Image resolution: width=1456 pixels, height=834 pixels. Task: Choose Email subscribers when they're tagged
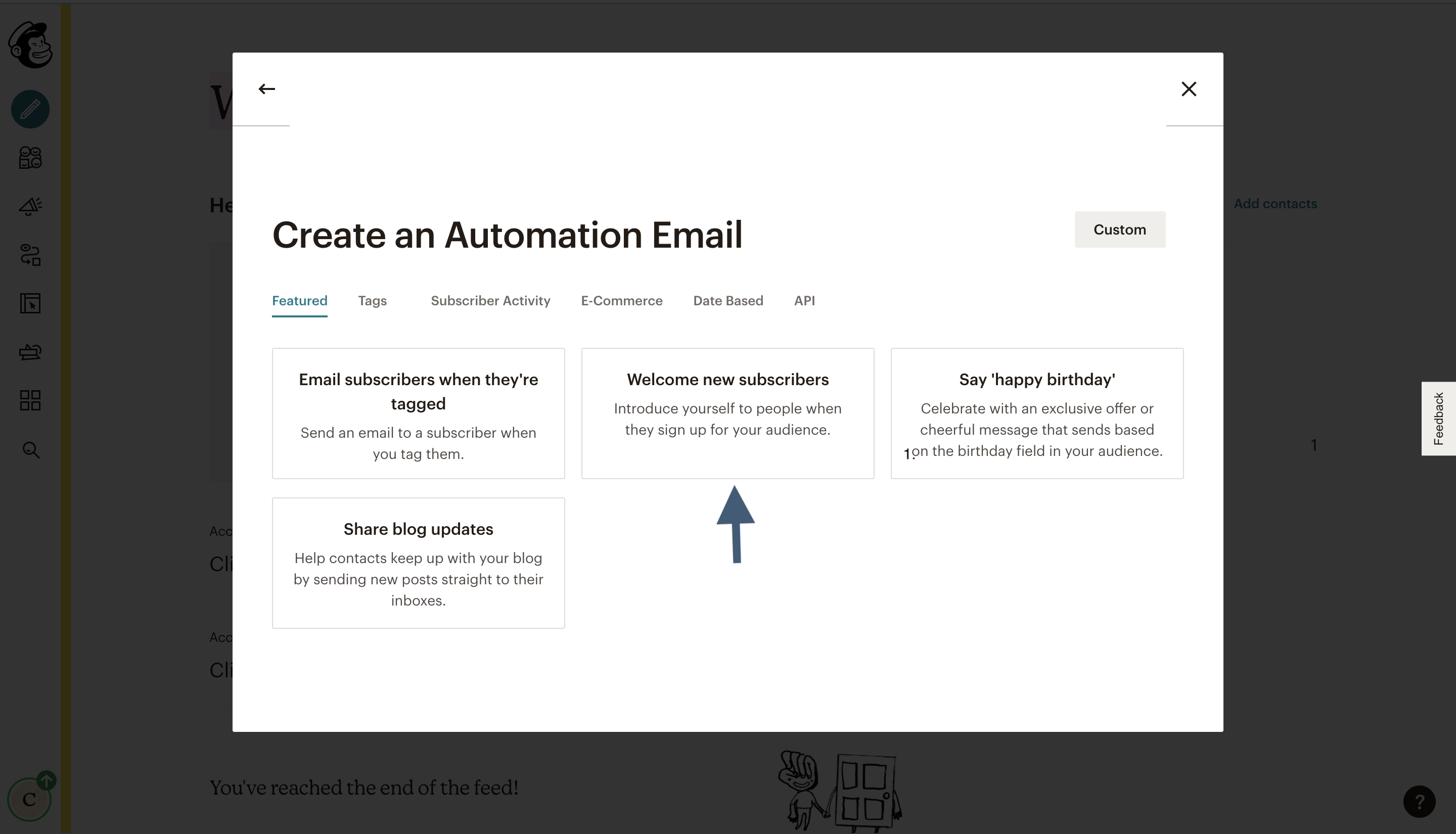(x=418, y=413)
